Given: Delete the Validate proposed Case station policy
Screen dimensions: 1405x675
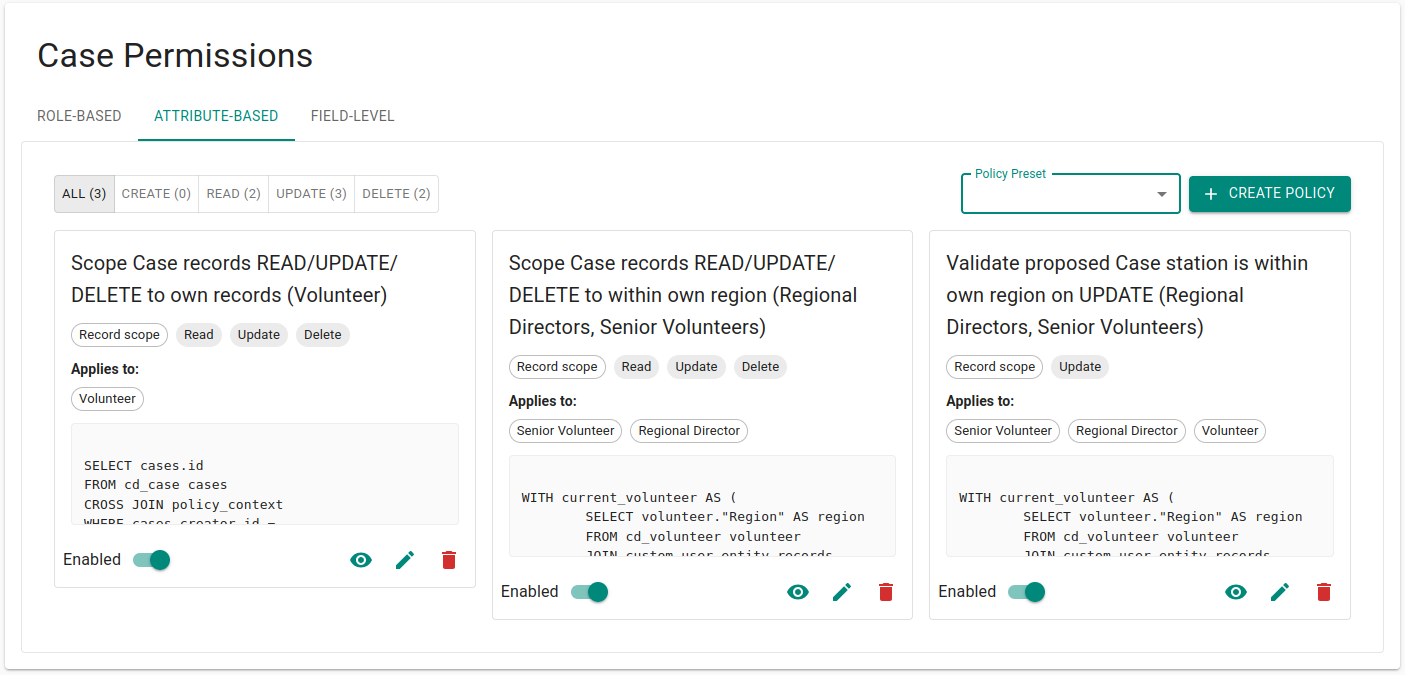Looking at the screenshot, I should pos(1324,592).
